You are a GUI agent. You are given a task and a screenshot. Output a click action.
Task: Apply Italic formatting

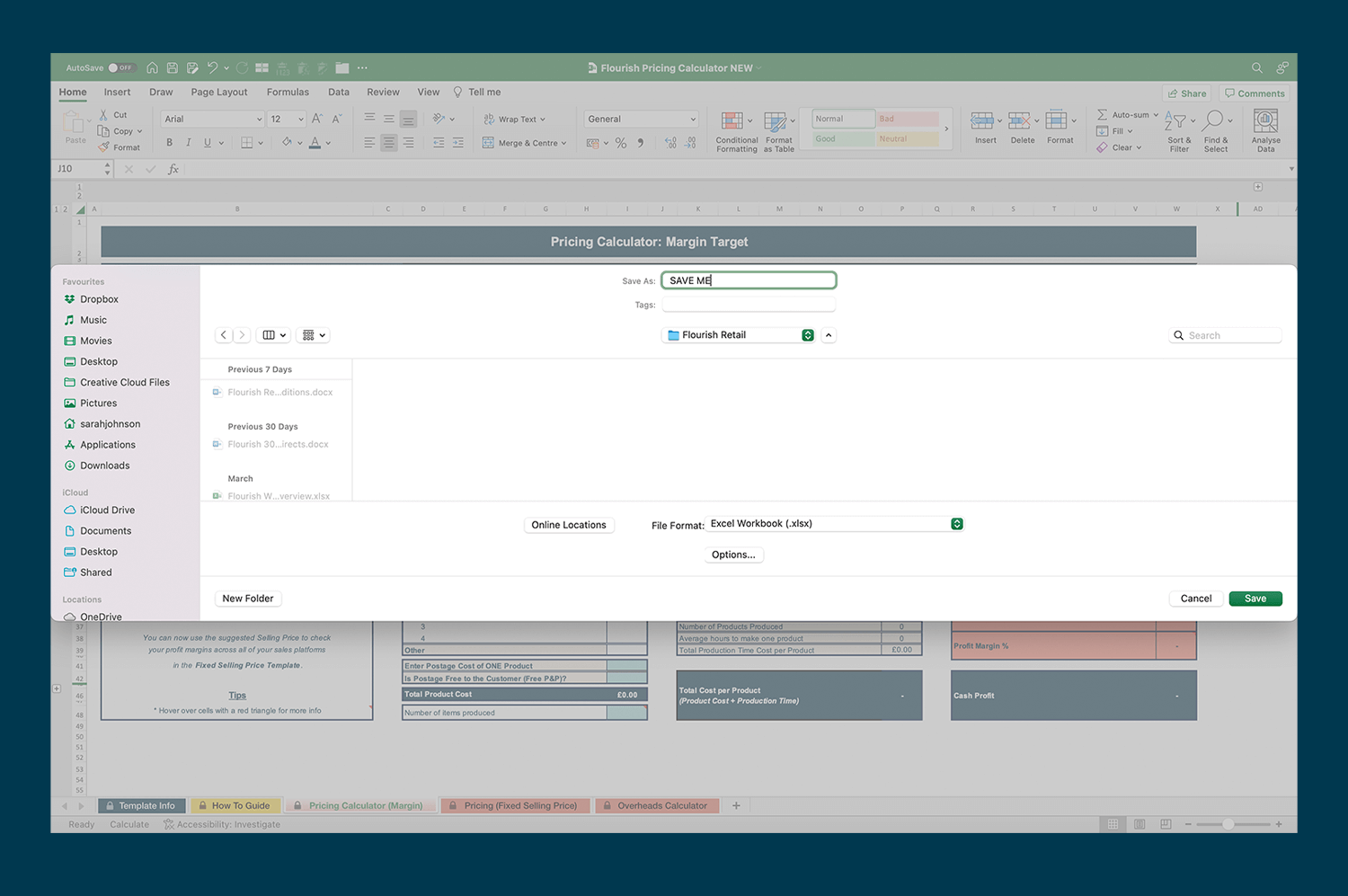[188, 142]
